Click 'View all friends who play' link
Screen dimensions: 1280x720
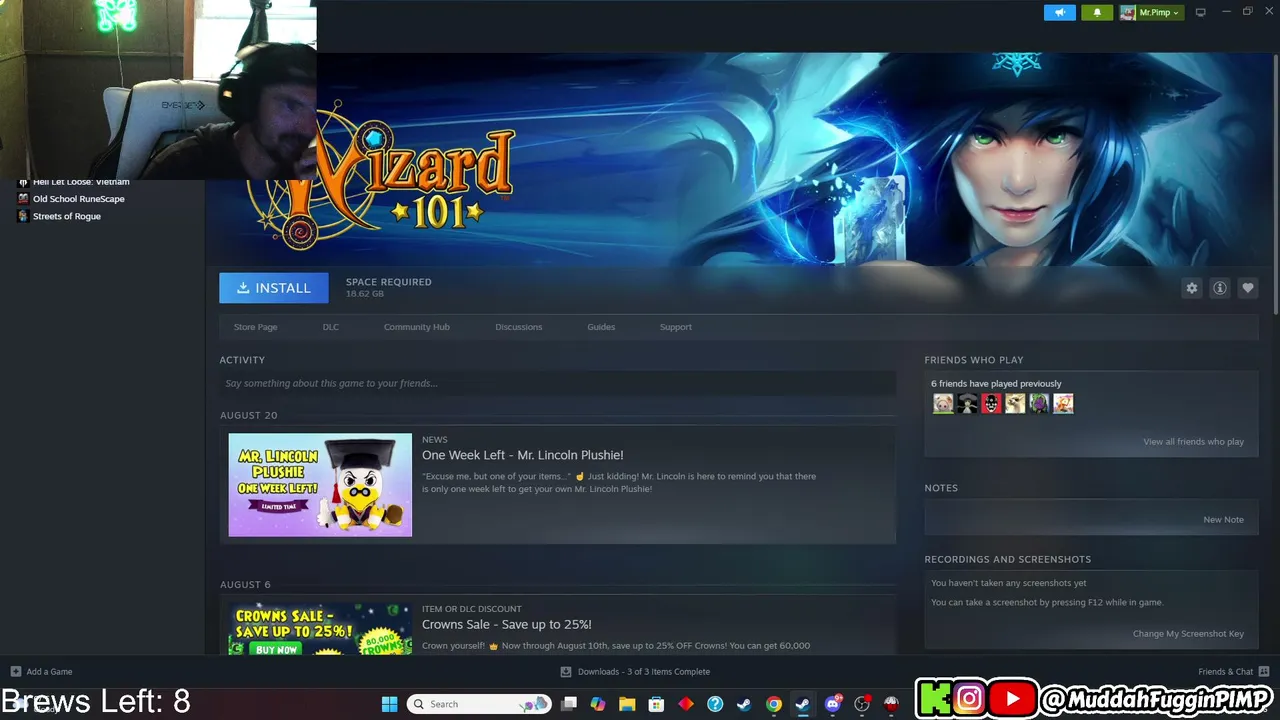(1194, 442)
